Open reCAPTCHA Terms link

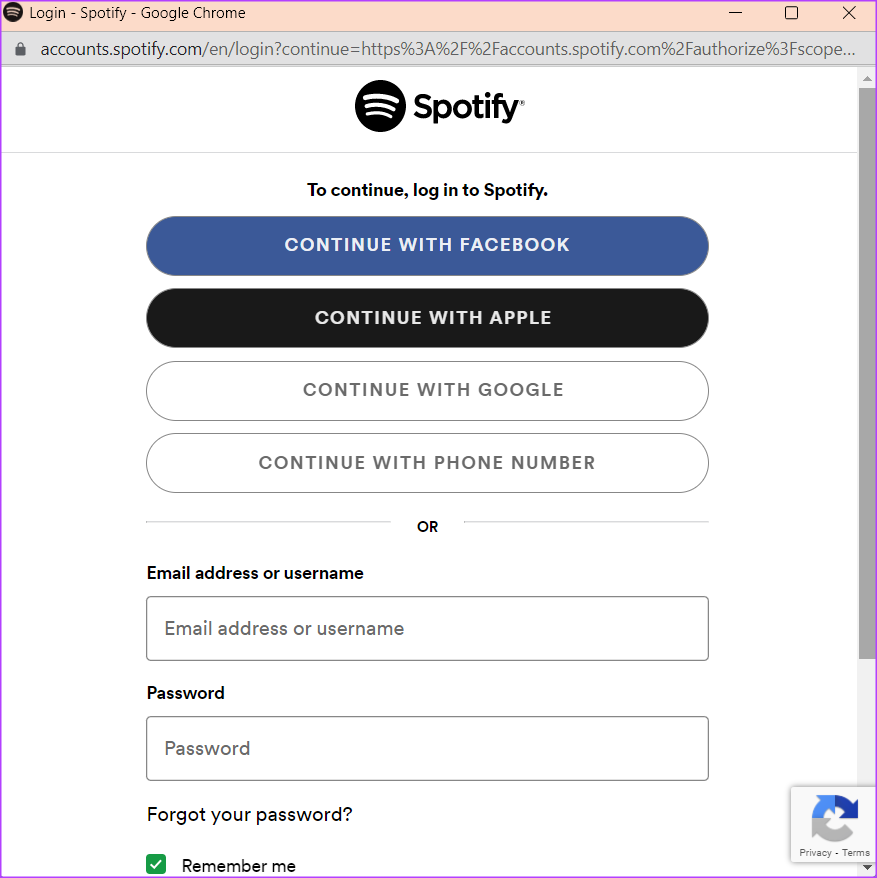(855, 853)
